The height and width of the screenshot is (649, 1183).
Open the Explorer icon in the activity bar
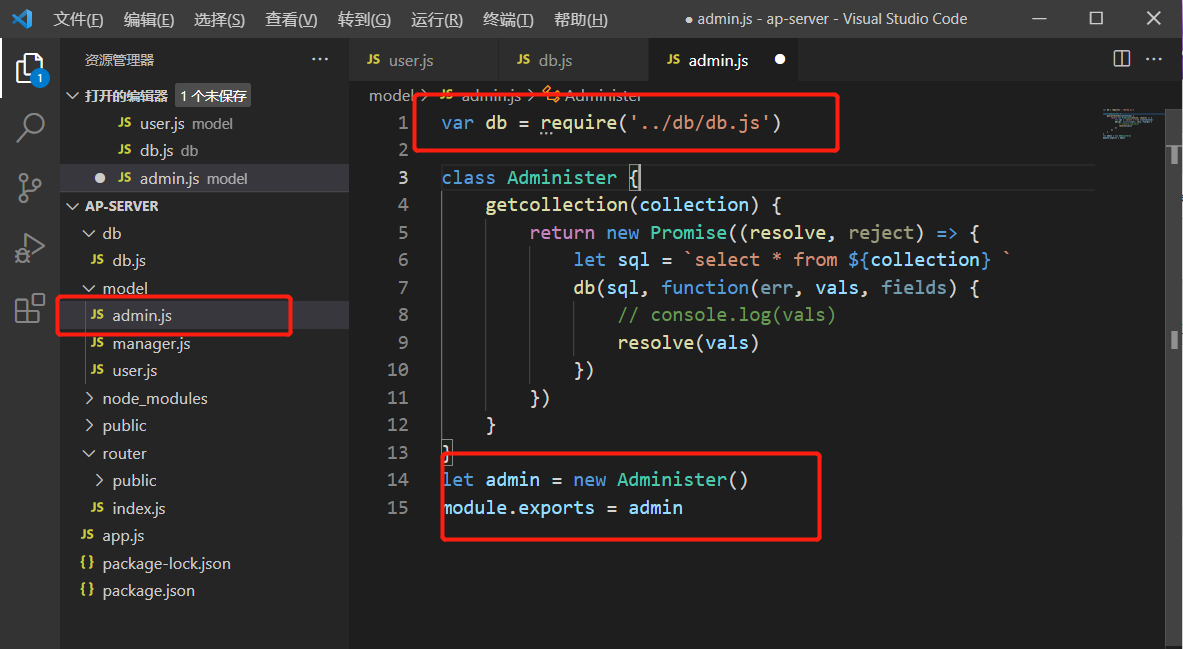[29, 68]
